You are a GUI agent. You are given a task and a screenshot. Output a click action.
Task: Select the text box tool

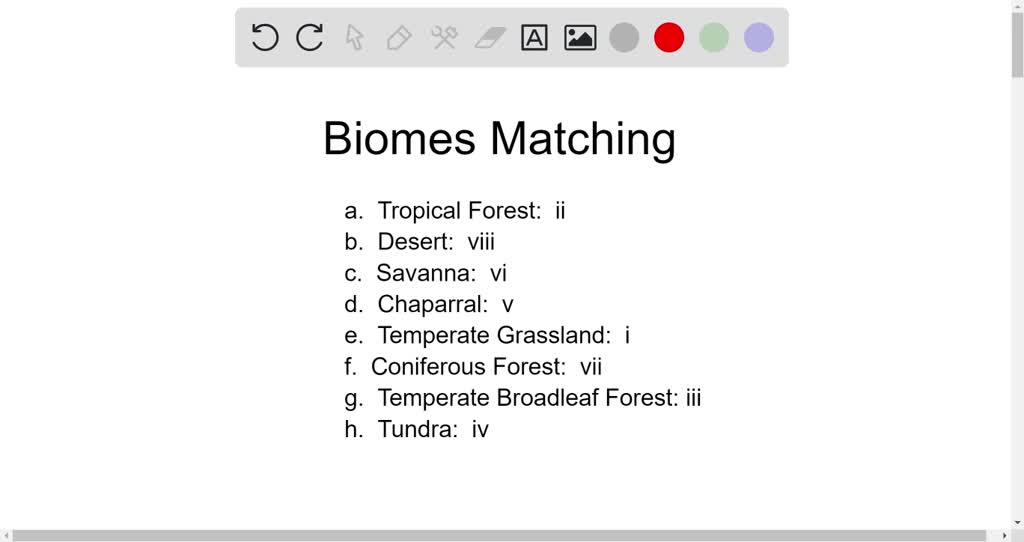click(x=535, y=38)
